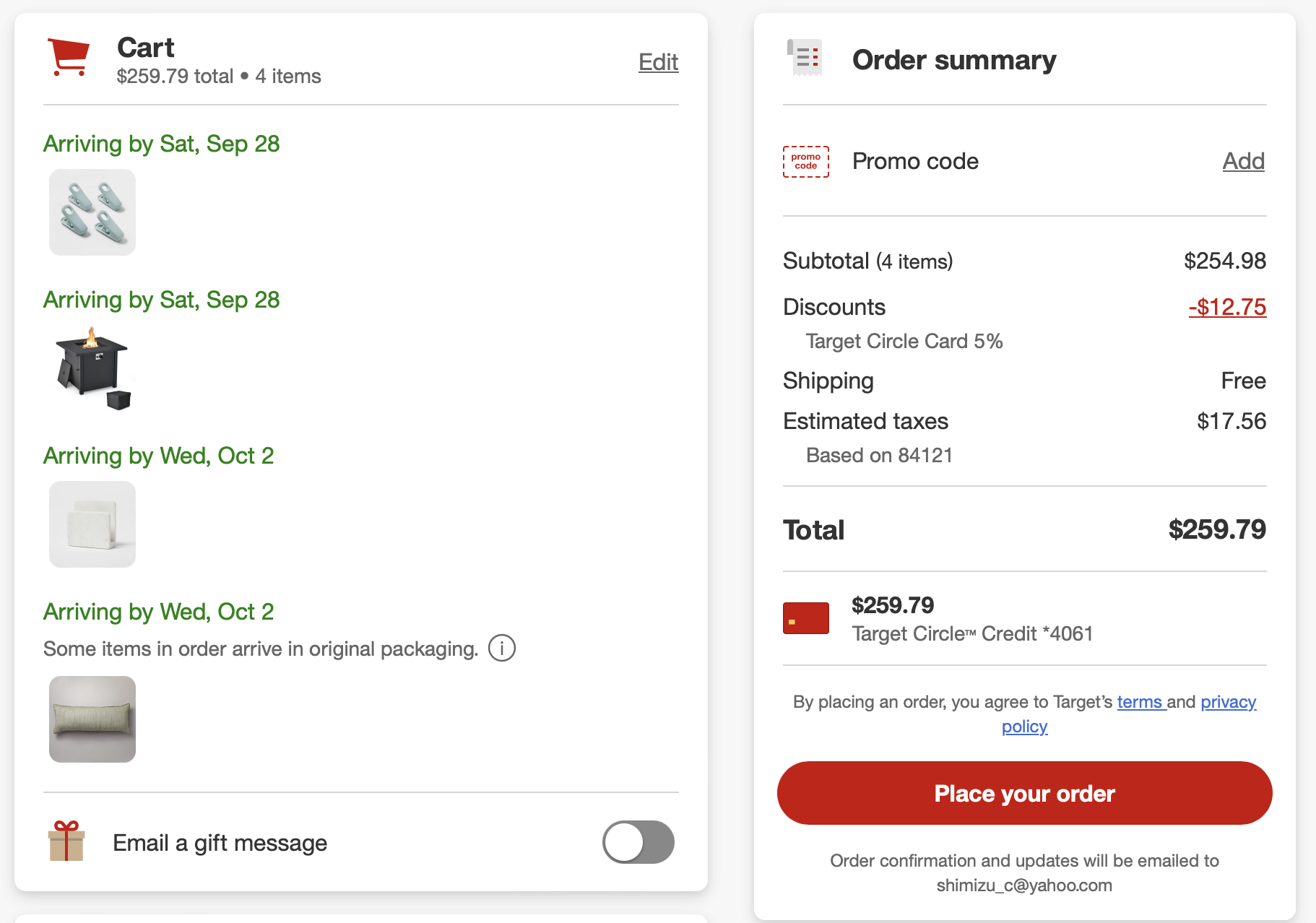The height and width of the screenshot is (923, 1316).
Task: Click the order summary receipt icon
Action: [805, 58]
